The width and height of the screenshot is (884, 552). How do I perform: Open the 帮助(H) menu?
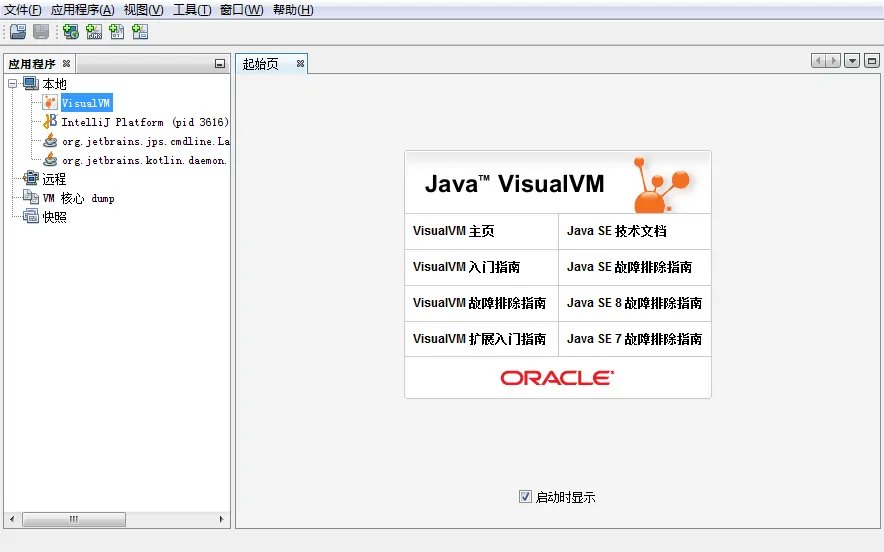coord(293,10)
